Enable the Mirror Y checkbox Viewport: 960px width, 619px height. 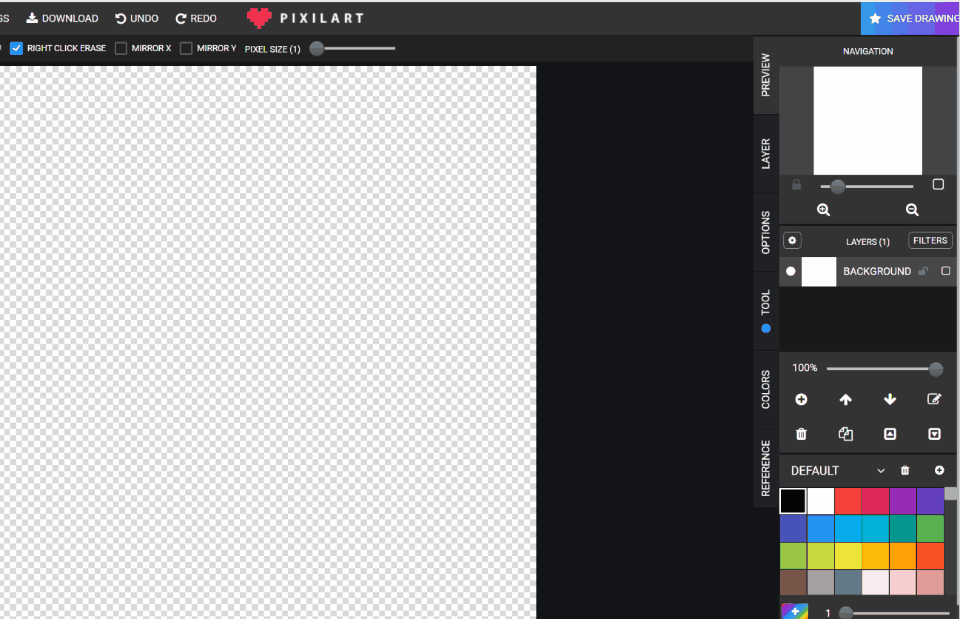186,48
